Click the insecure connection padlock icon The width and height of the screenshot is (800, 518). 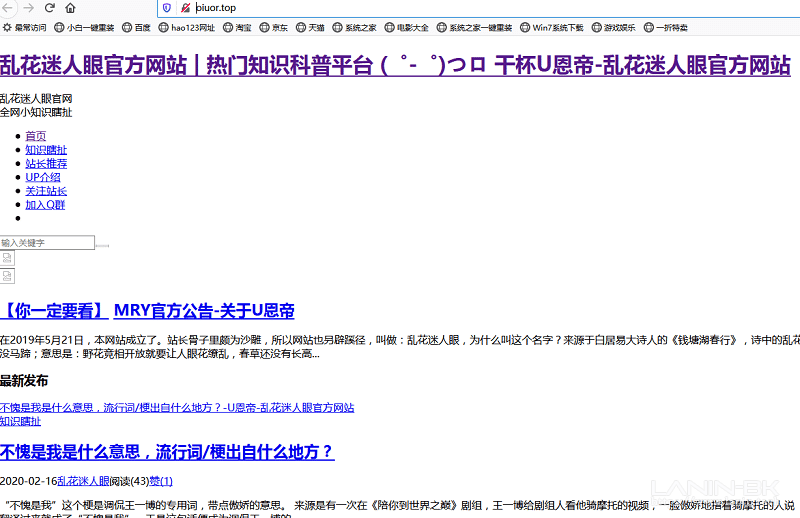185,8
